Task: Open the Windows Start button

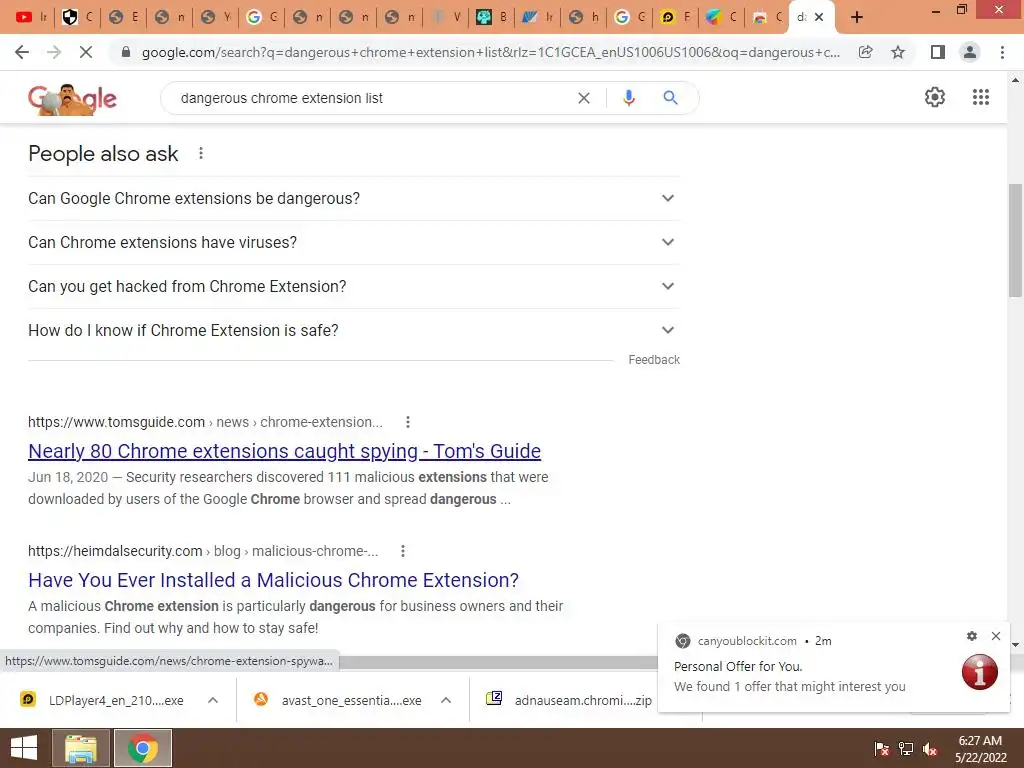Action: (x=24, y=748)
